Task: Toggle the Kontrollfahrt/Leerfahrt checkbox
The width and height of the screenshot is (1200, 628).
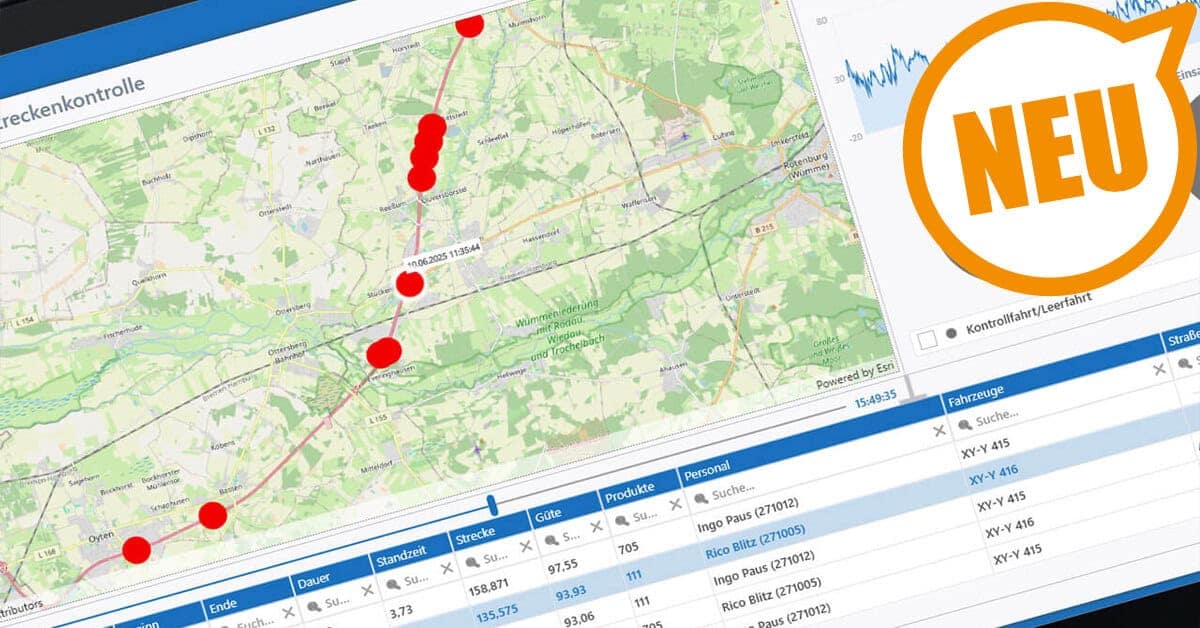Action: [927, 340]
